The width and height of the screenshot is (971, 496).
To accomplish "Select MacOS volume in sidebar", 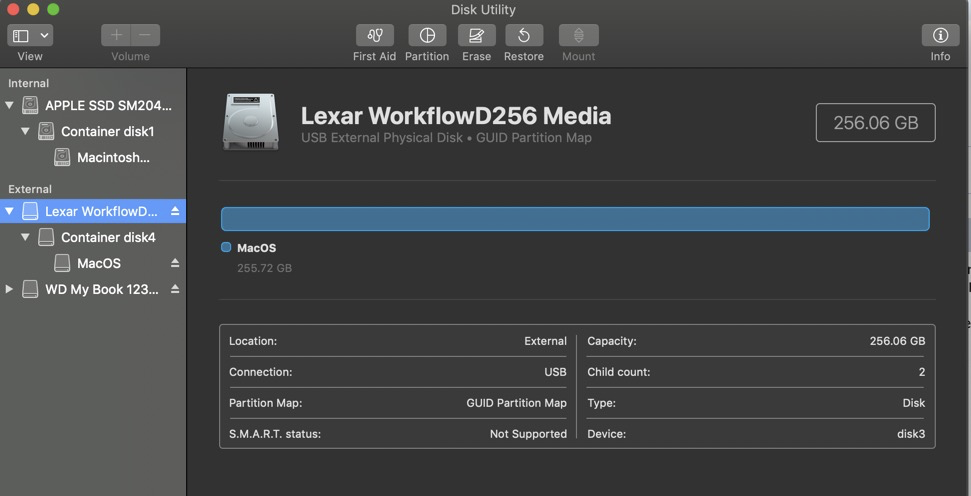I will [93, 263].
